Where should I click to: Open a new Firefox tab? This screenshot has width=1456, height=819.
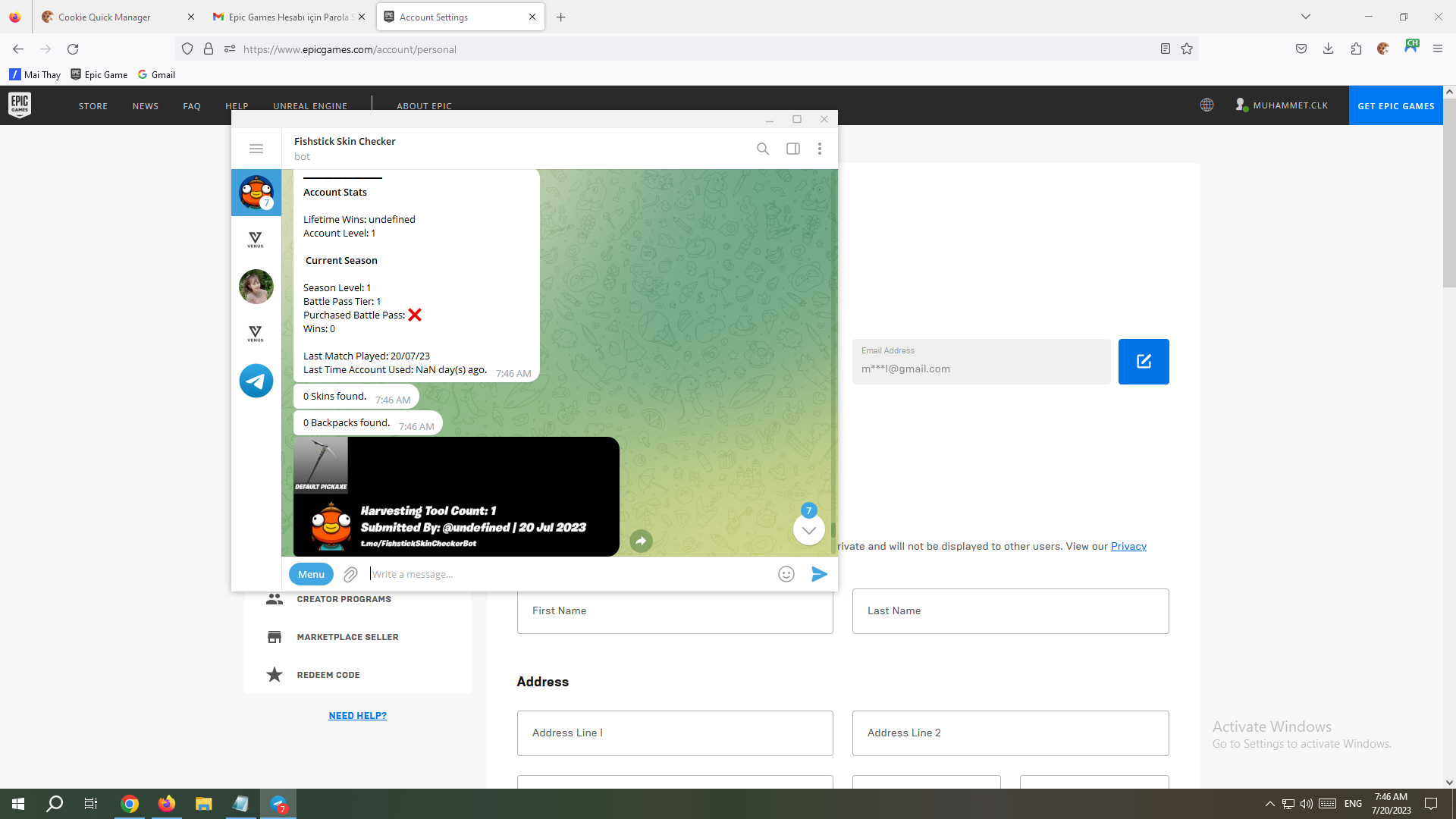pyautogui.click(x=561, y=17)
